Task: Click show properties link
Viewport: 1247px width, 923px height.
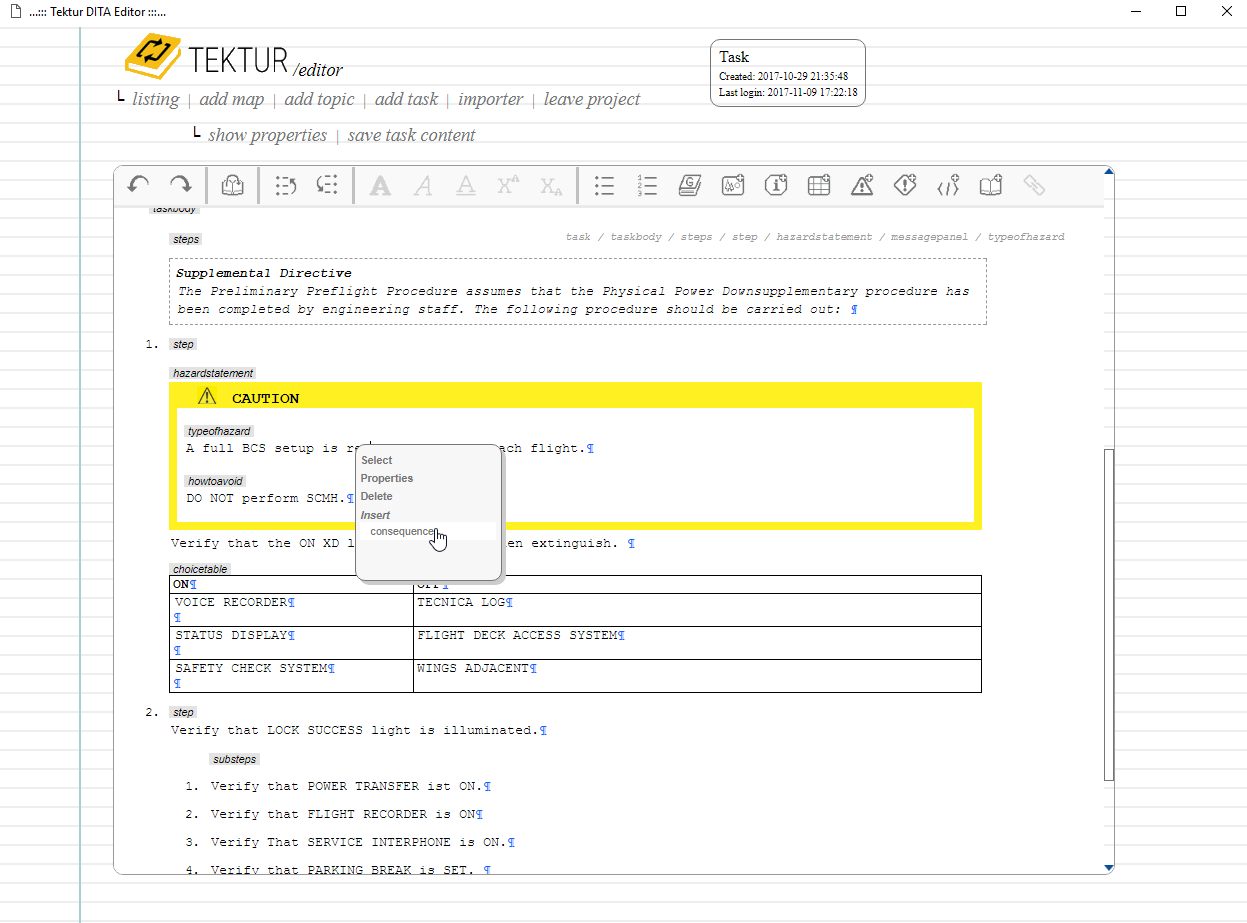Action: (267, 135)
